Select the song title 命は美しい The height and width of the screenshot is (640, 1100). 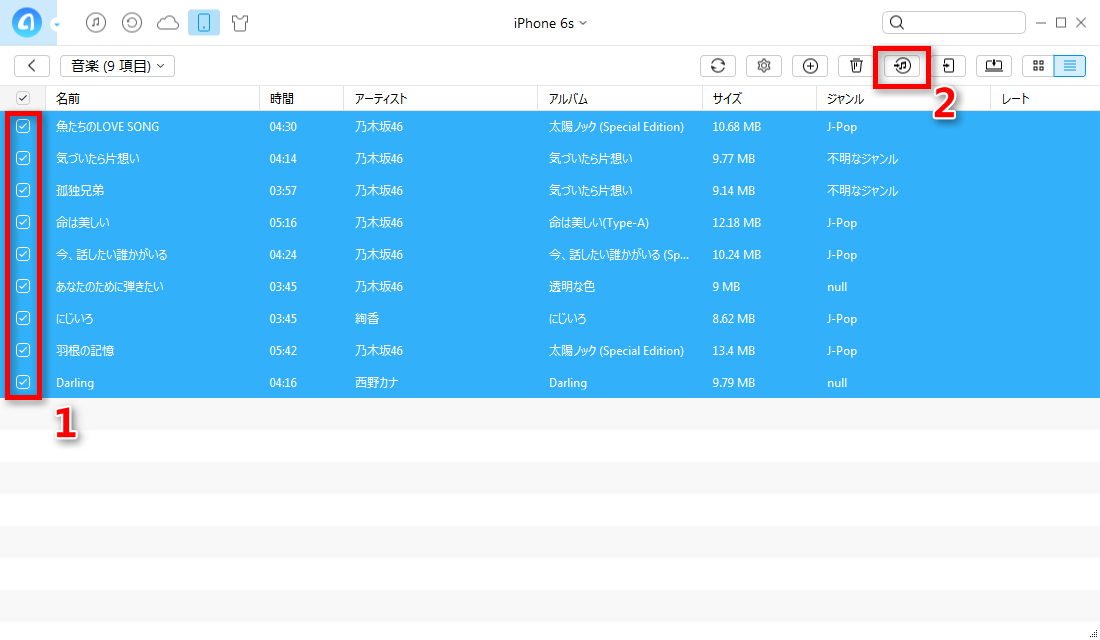coord(83,222)
